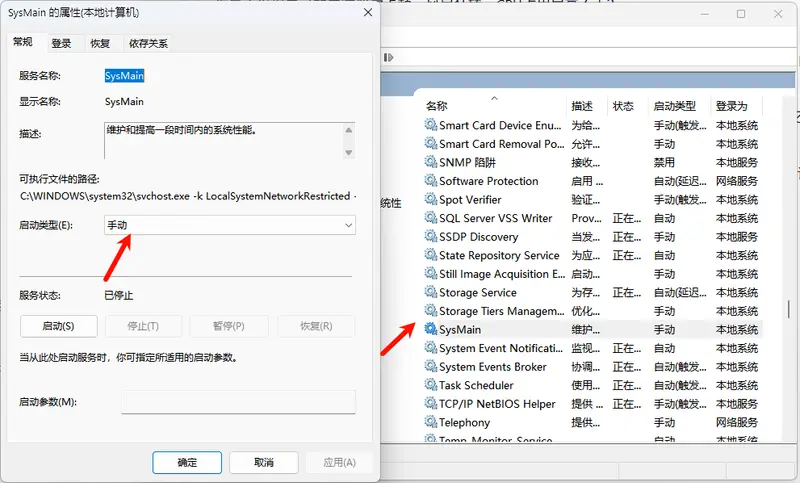Select the System Events Broker row
This screenshot has width=800, height=483.
(493, 367)
